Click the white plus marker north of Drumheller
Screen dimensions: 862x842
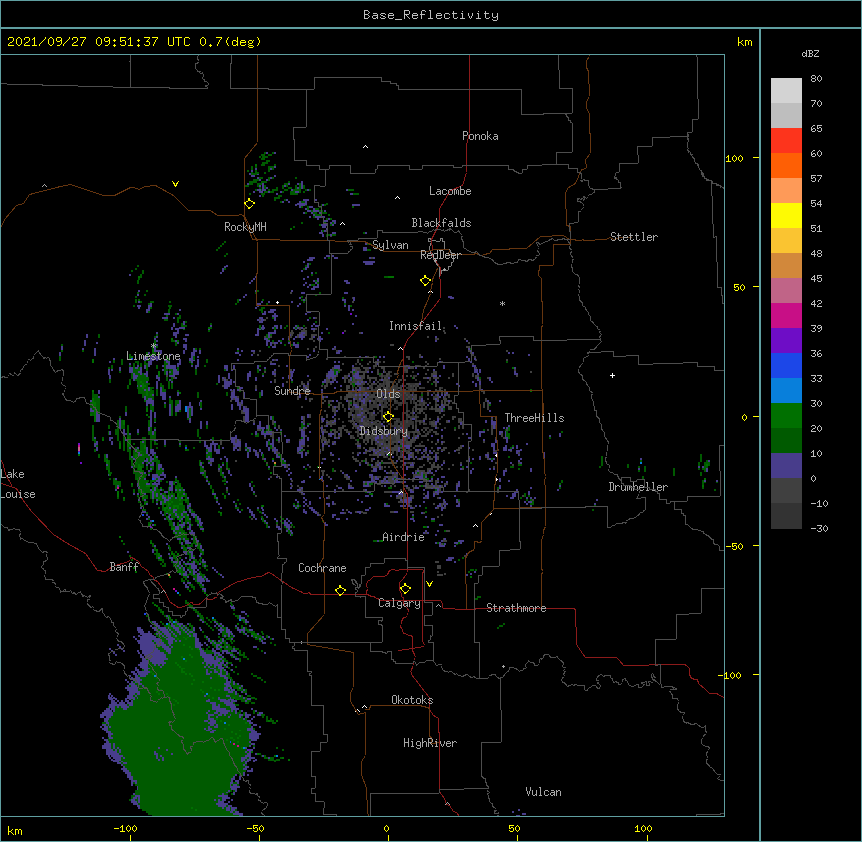612,375
